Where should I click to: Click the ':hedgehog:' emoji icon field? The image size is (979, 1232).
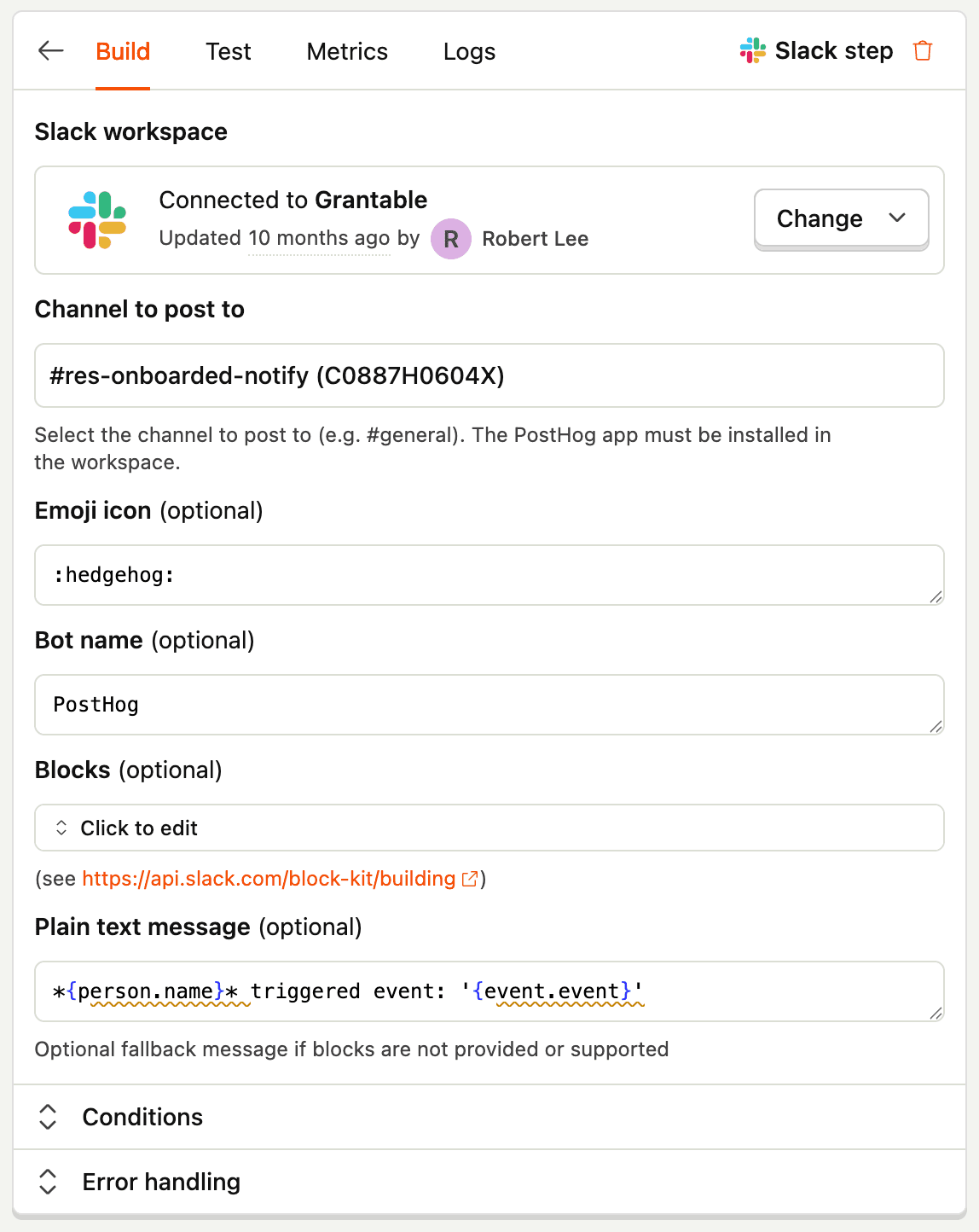coord(489,575)
